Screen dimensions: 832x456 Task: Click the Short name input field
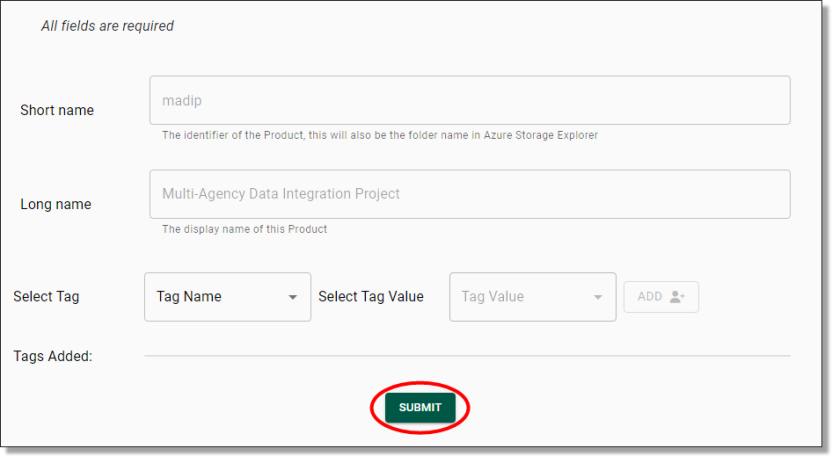[x=470, y=100]
